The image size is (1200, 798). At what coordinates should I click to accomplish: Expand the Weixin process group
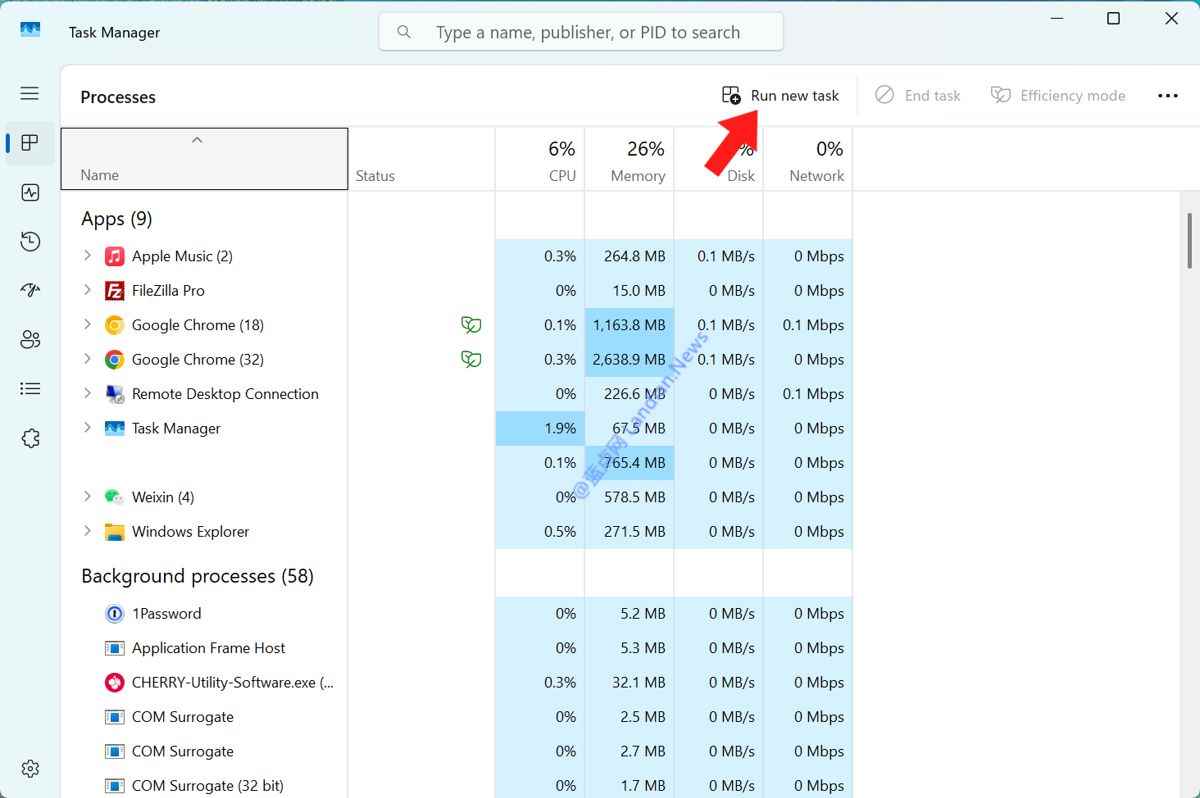coord(87,497)
